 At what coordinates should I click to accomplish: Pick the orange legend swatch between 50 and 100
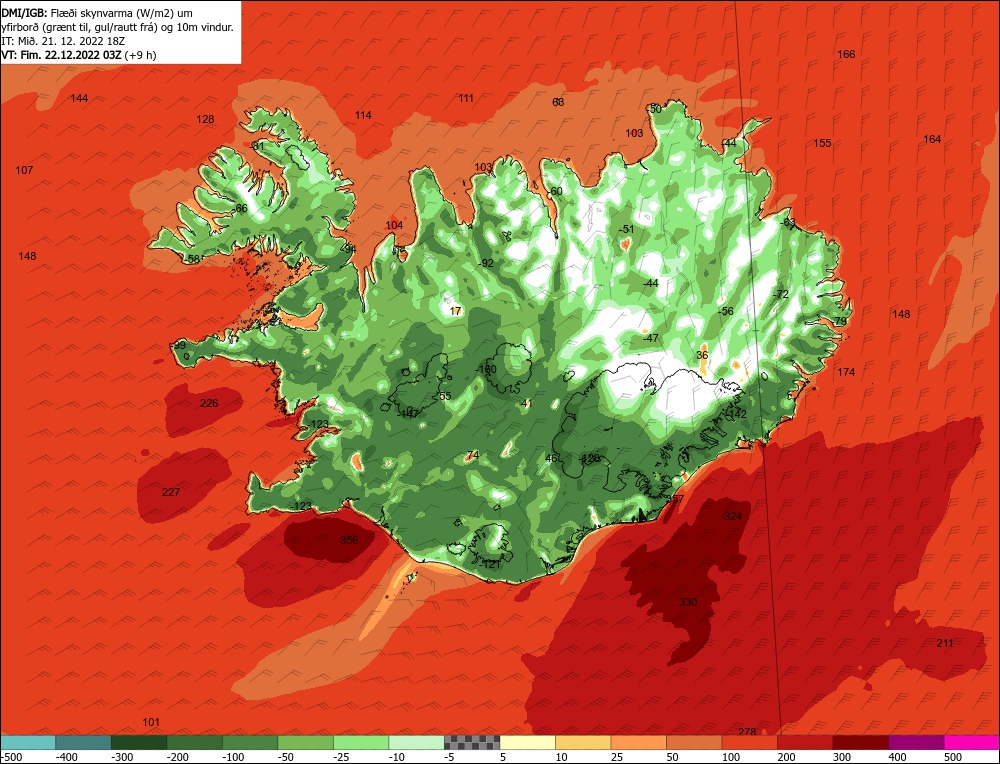694,742
